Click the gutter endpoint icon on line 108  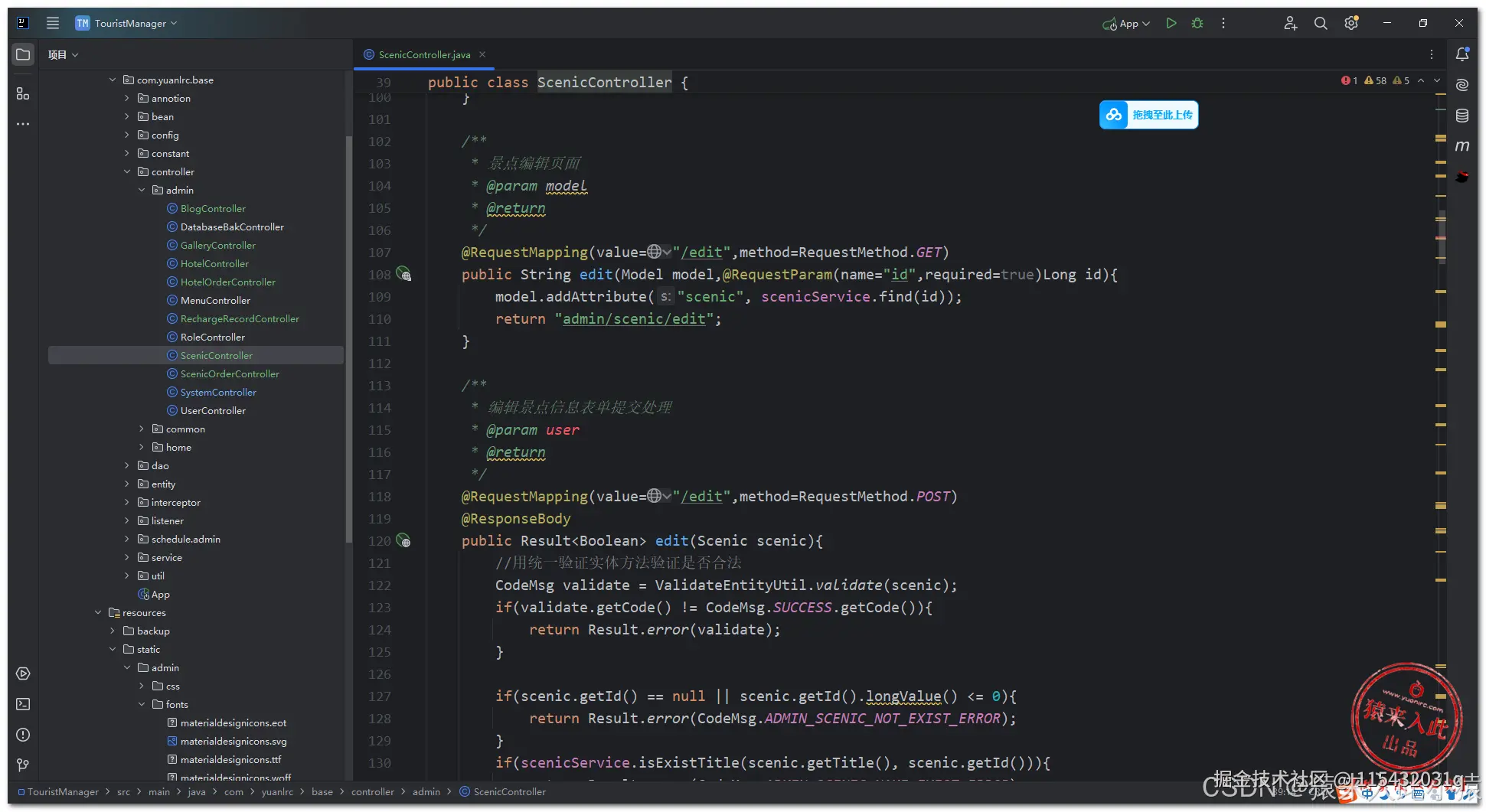pyautogui.click(x=403, y=274)
